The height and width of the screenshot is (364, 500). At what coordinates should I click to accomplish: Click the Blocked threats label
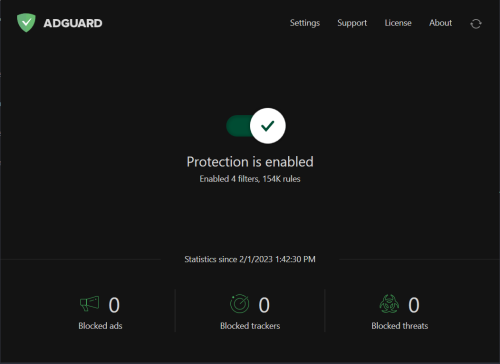pos(400,326)
